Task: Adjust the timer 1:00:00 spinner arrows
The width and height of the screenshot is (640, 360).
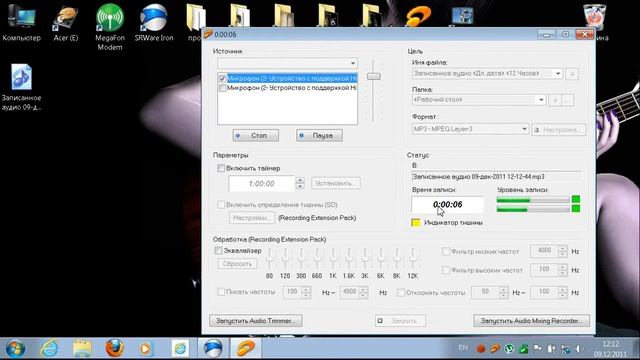Action: tap(300, 183)
